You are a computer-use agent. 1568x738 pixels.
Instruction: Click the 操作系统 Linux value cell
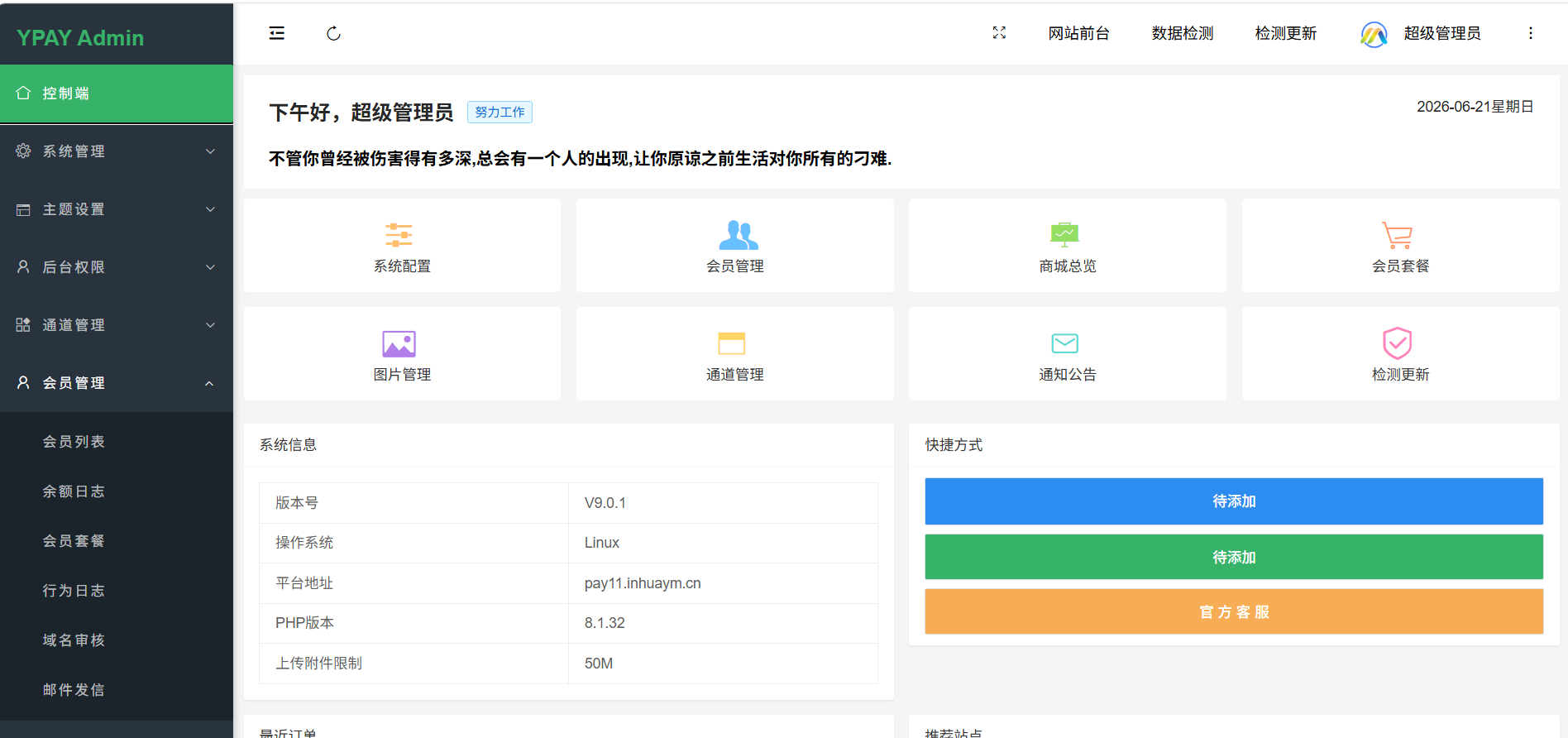(723, 543)
